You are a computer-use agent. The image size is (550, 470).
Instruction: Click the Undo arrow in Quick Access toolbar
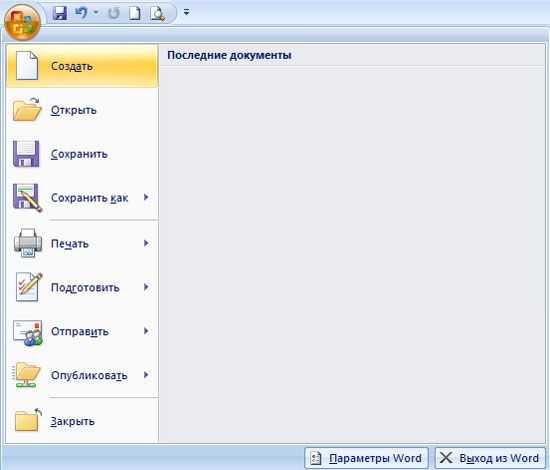pyautogui.click(x=81, y=13)
